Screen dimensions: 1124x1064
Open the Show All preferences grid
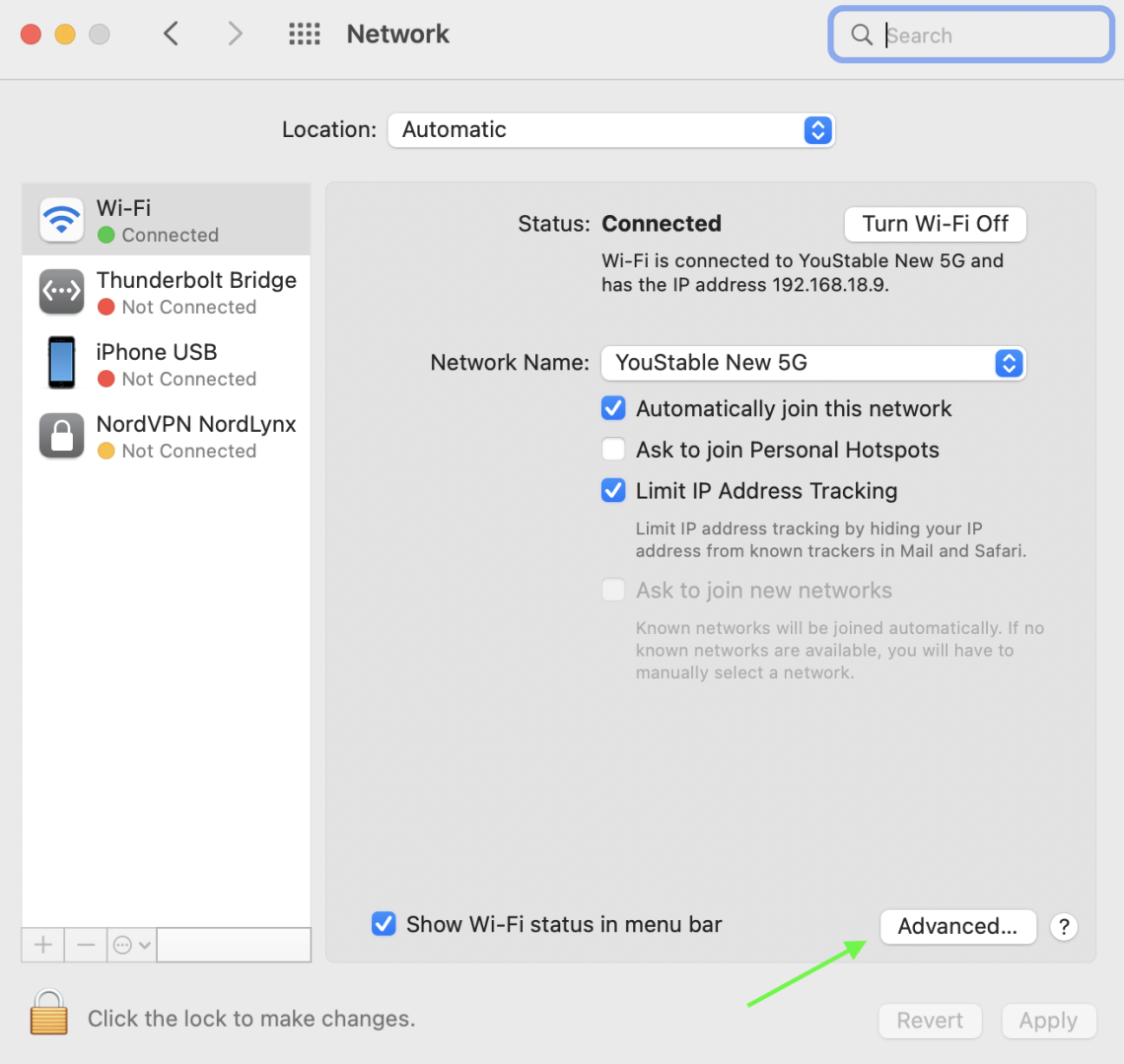(305, 34)
